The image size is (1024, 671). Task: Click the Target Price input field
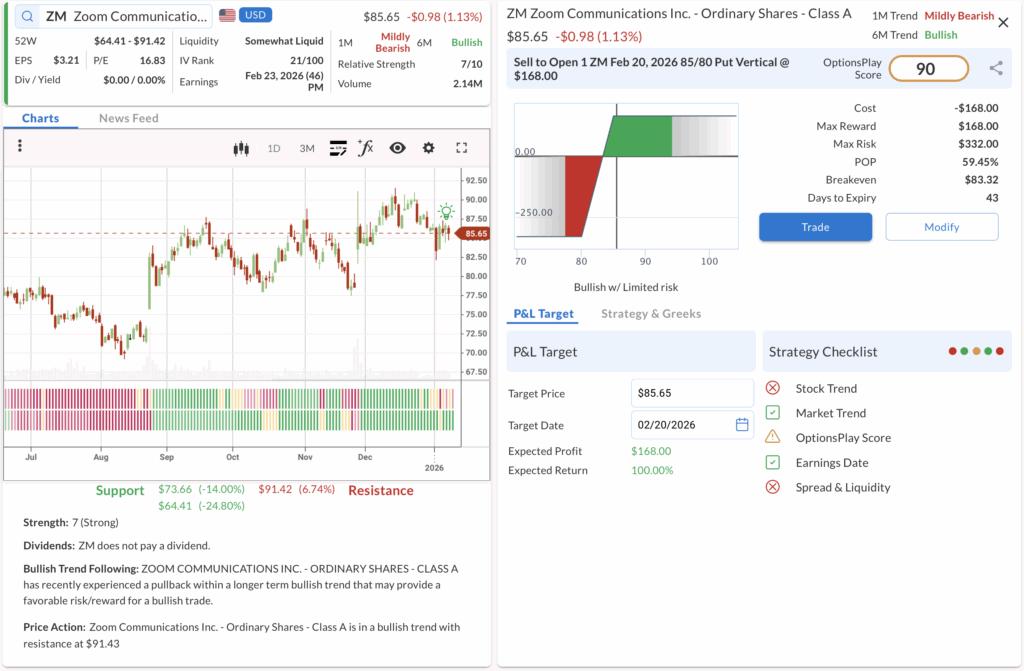[692, 393]
